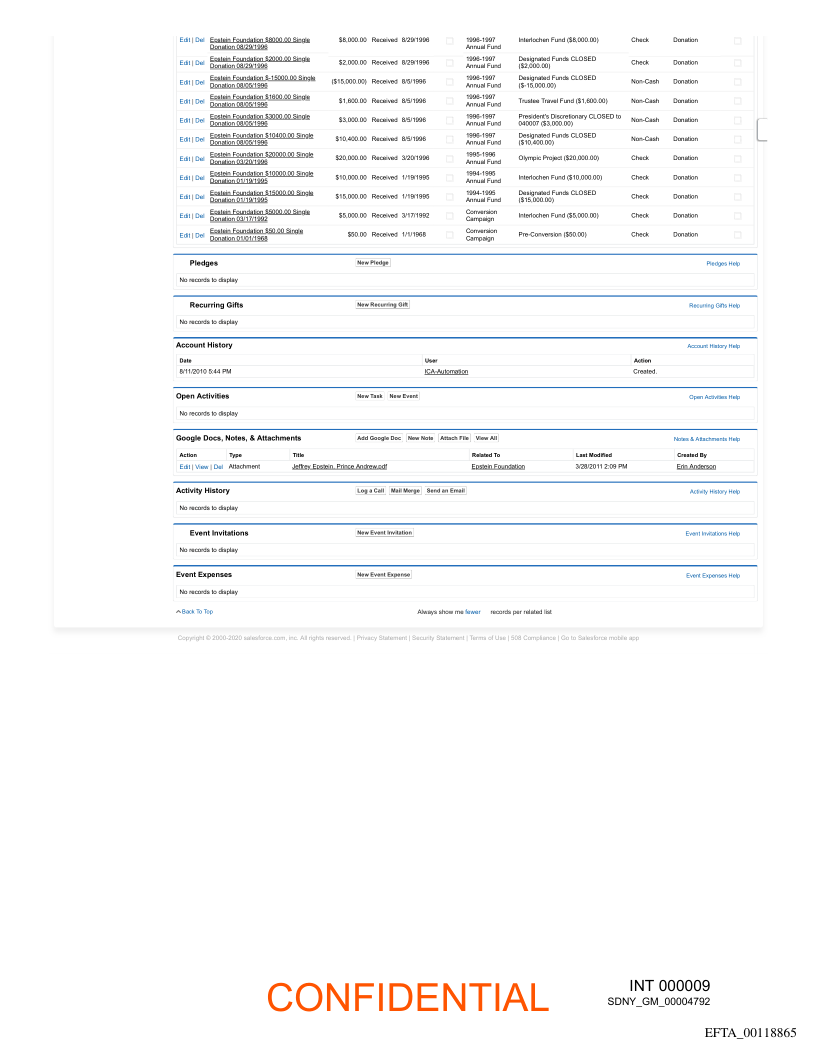This screenshot has height=1056, width=816.
Task: Open the ICA-Automation user link
Action: pos(446,371)
